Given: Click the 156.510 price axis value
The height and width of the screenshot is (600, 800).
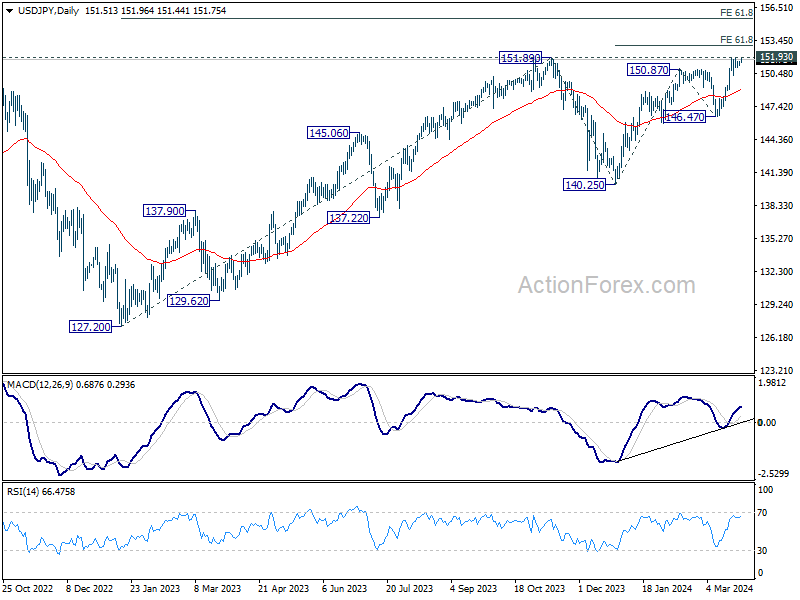Looking at the screenshot, I should click(777, 8).
